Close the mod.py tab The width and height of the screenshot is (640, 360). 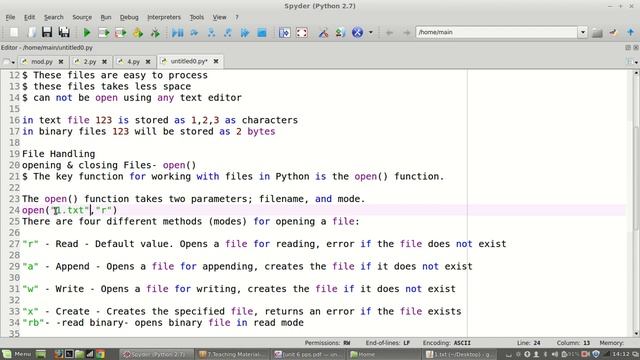point(61,62)
